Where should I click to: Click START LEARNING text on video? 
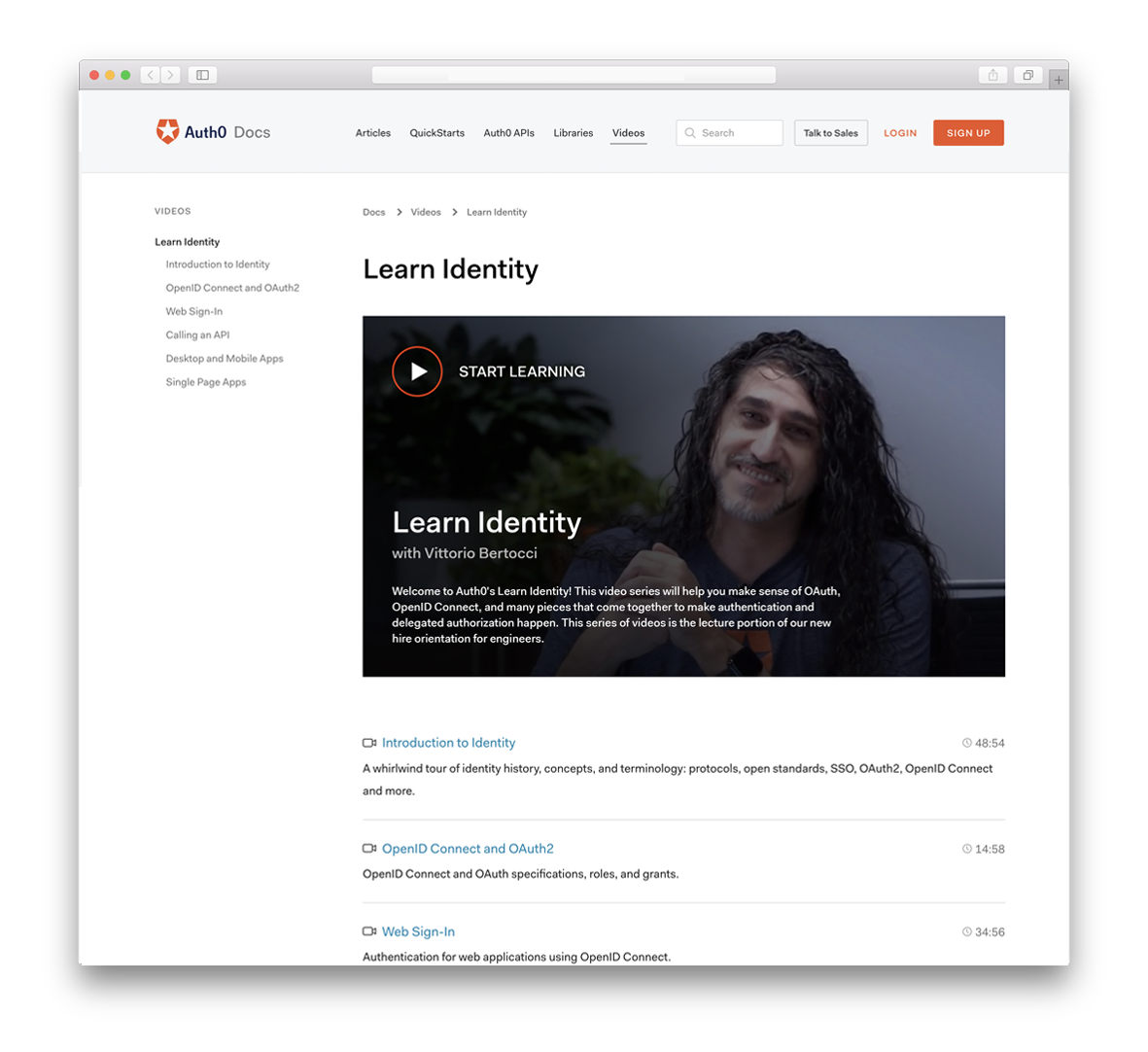coord(522,371)
